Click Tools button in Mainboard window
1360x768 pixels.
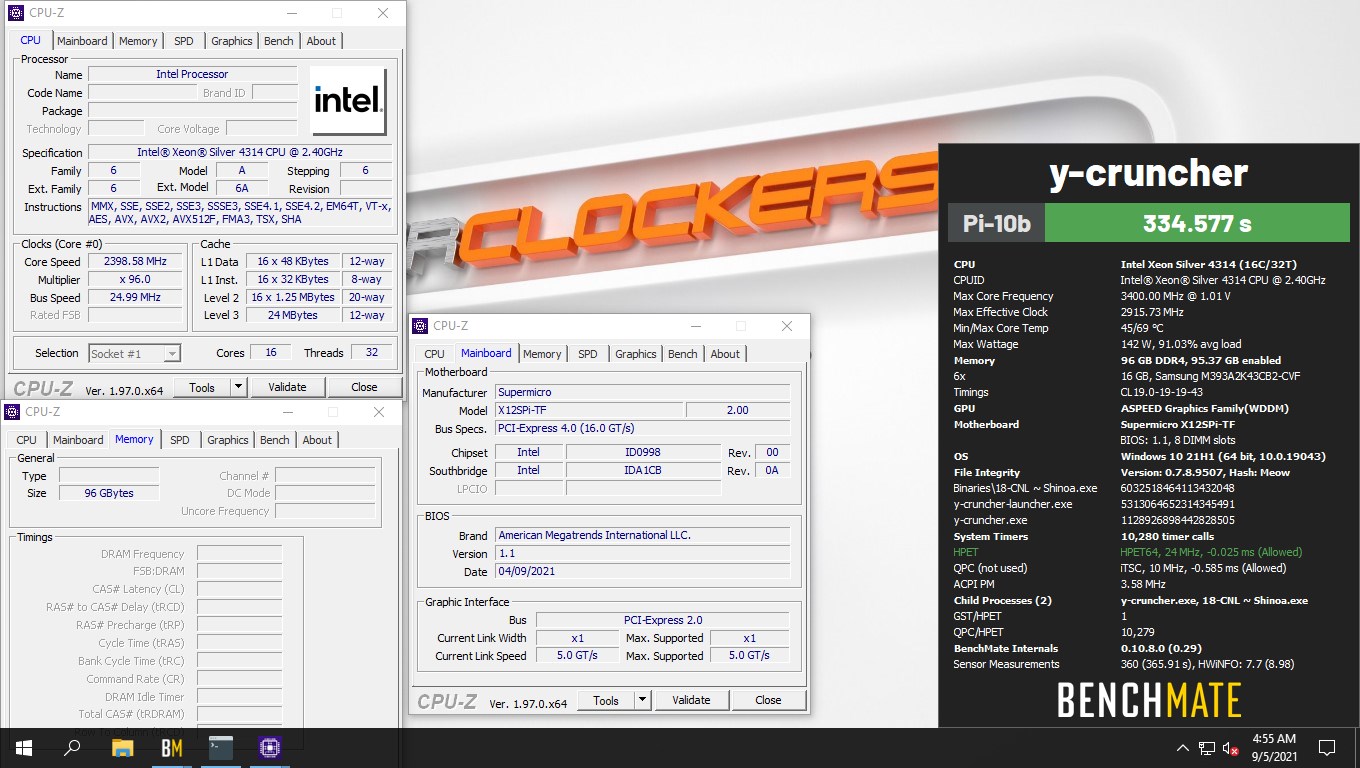pos(606,700)
